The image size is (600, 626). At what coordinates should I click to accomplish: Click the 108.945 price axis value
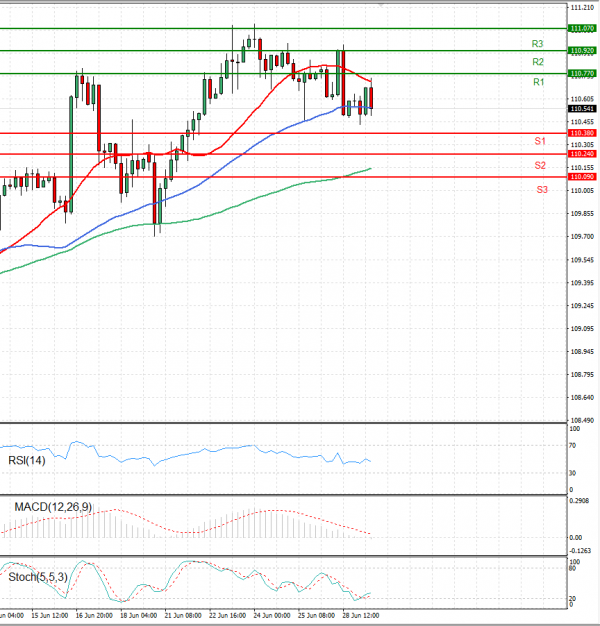582,352
